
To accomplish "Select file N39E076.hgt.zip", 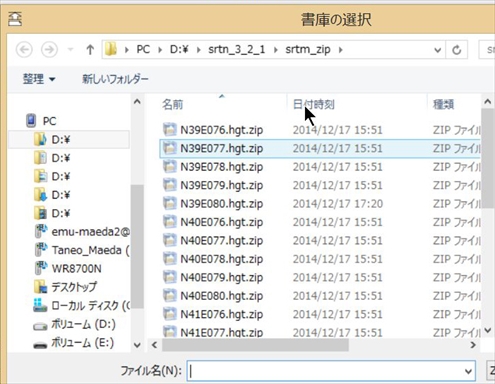I will 222,130.
